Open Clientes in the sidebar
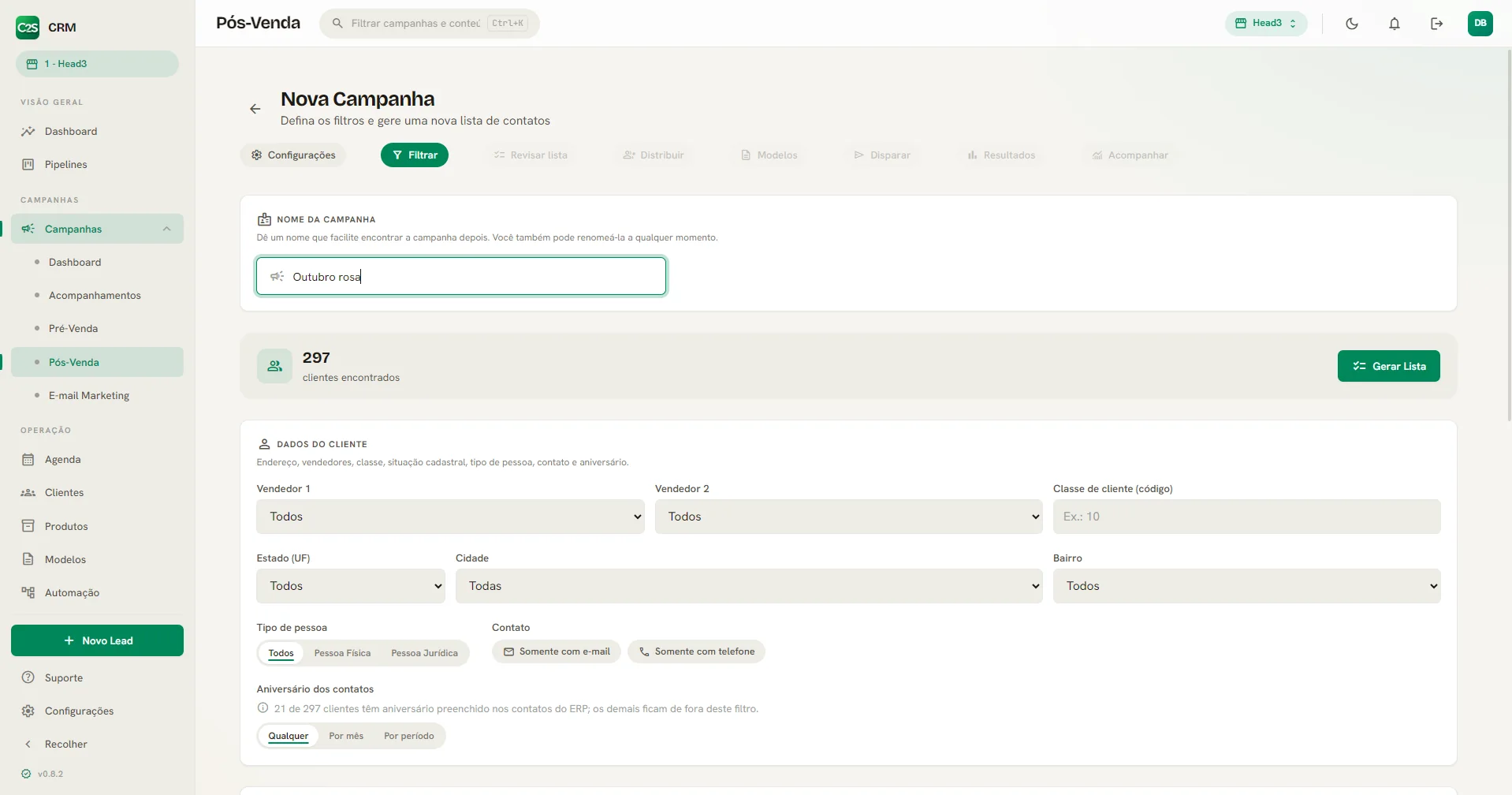1512x795 pixels. (x=97, y=493)
